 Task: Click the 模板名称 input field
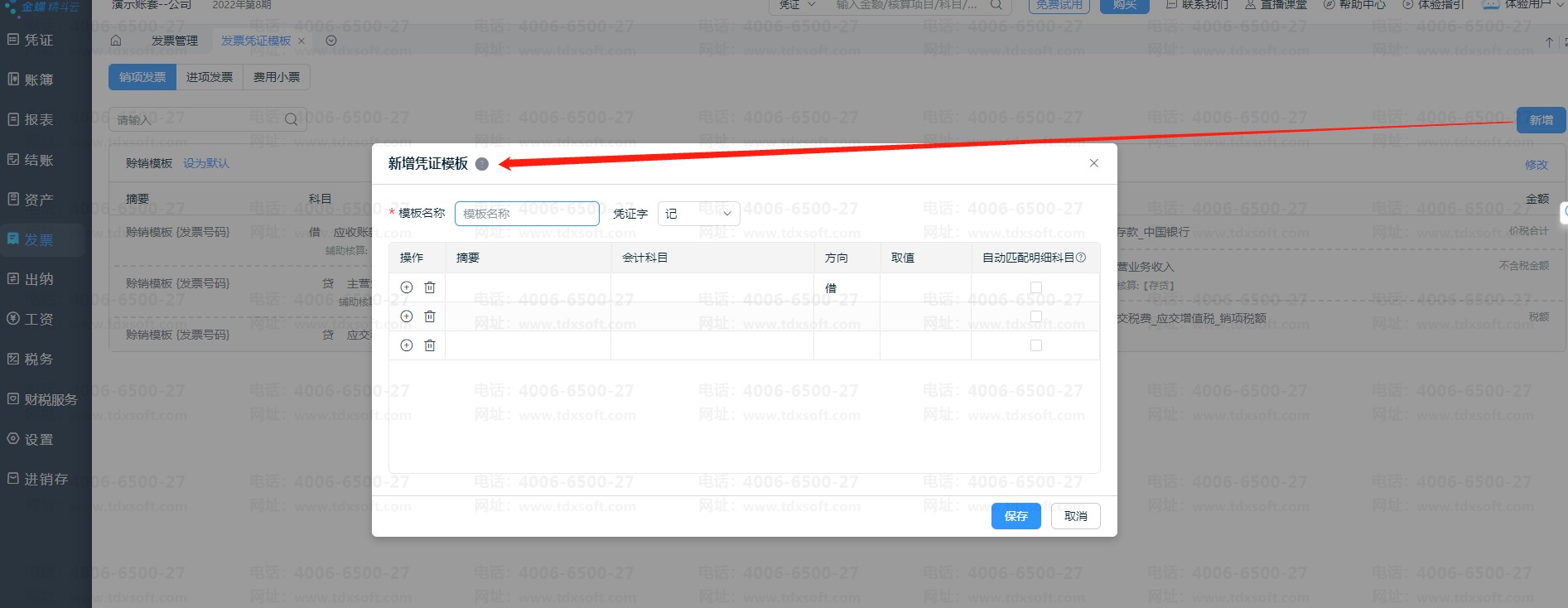pyautogui.click(x=527, y=214)
